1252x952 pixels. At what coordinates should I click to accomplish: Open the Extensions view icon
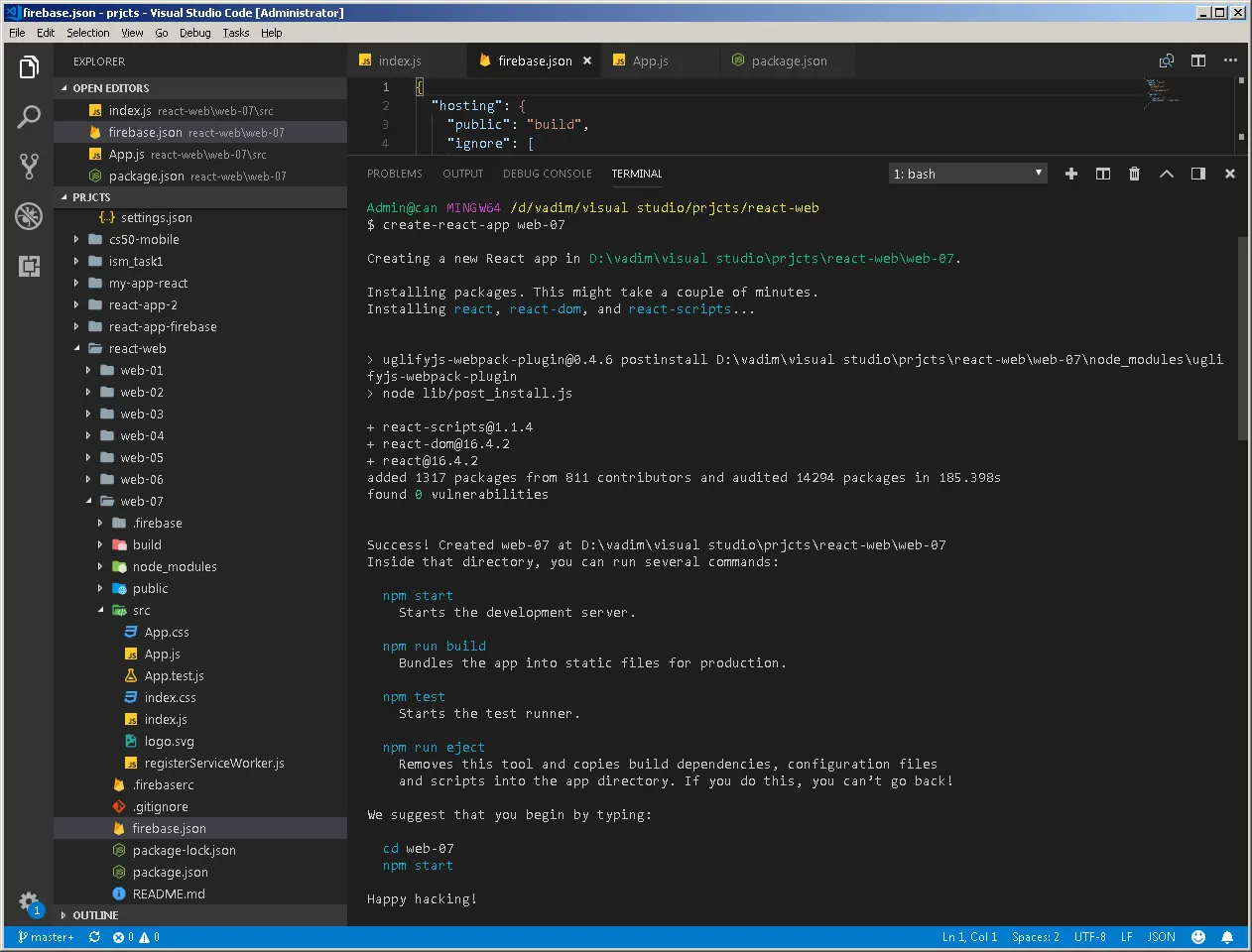29,266
